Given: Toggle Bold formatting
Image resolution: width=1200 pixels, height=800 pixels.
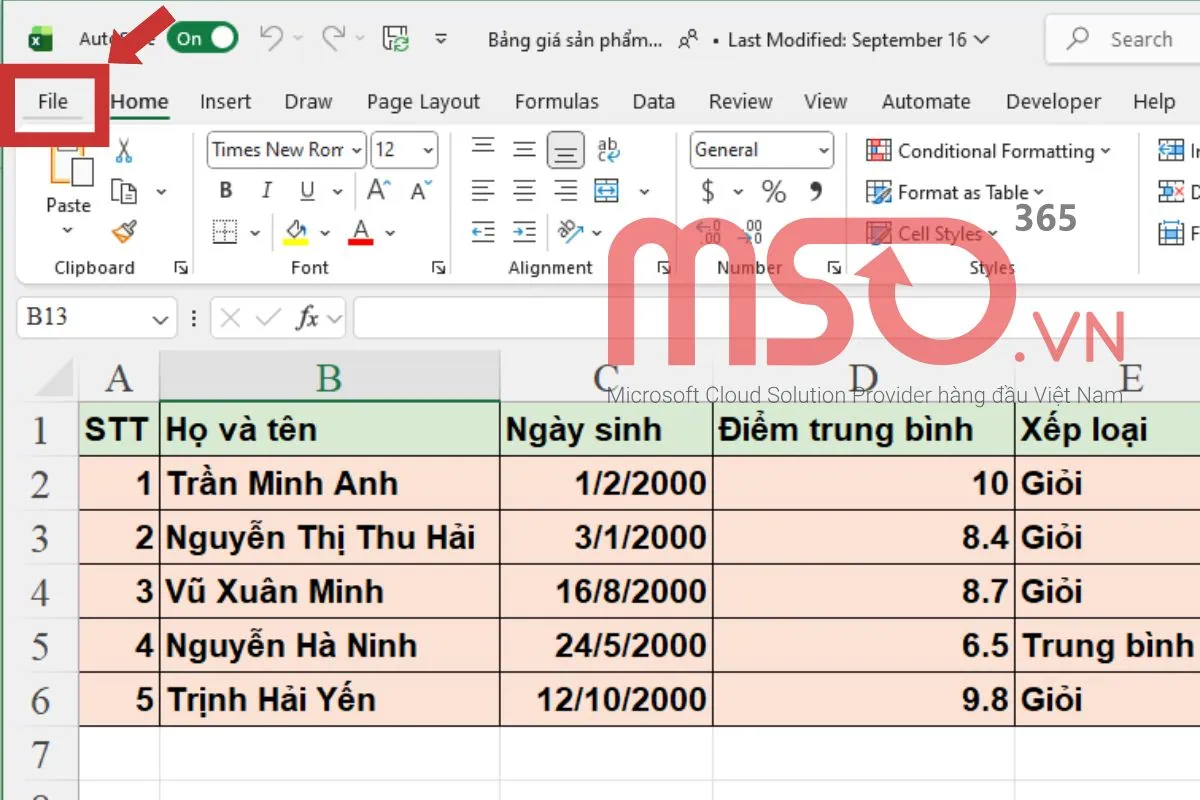Looking at the screenshot, I should coord(226,190).
